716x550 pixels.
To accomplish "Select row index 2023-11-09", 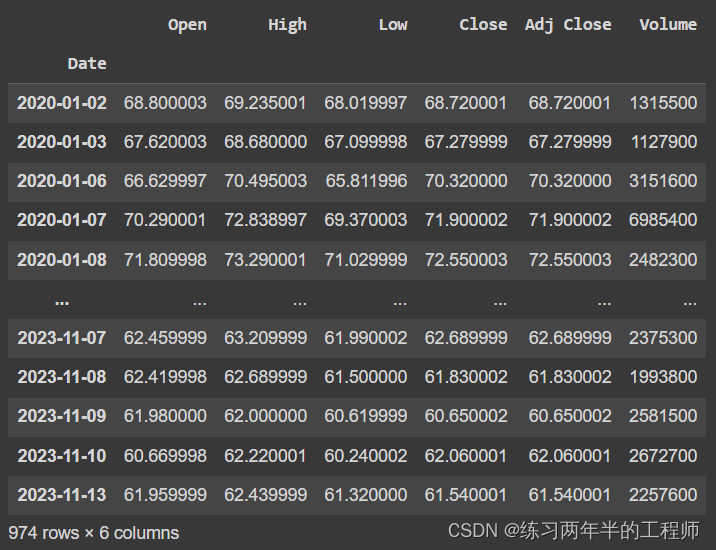I will click(62, 416).
